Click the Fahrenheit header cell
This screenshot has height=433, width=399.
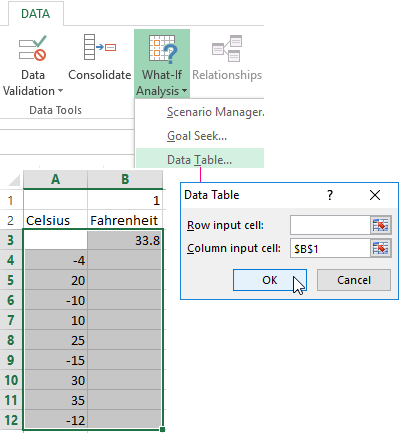(125, 220)
